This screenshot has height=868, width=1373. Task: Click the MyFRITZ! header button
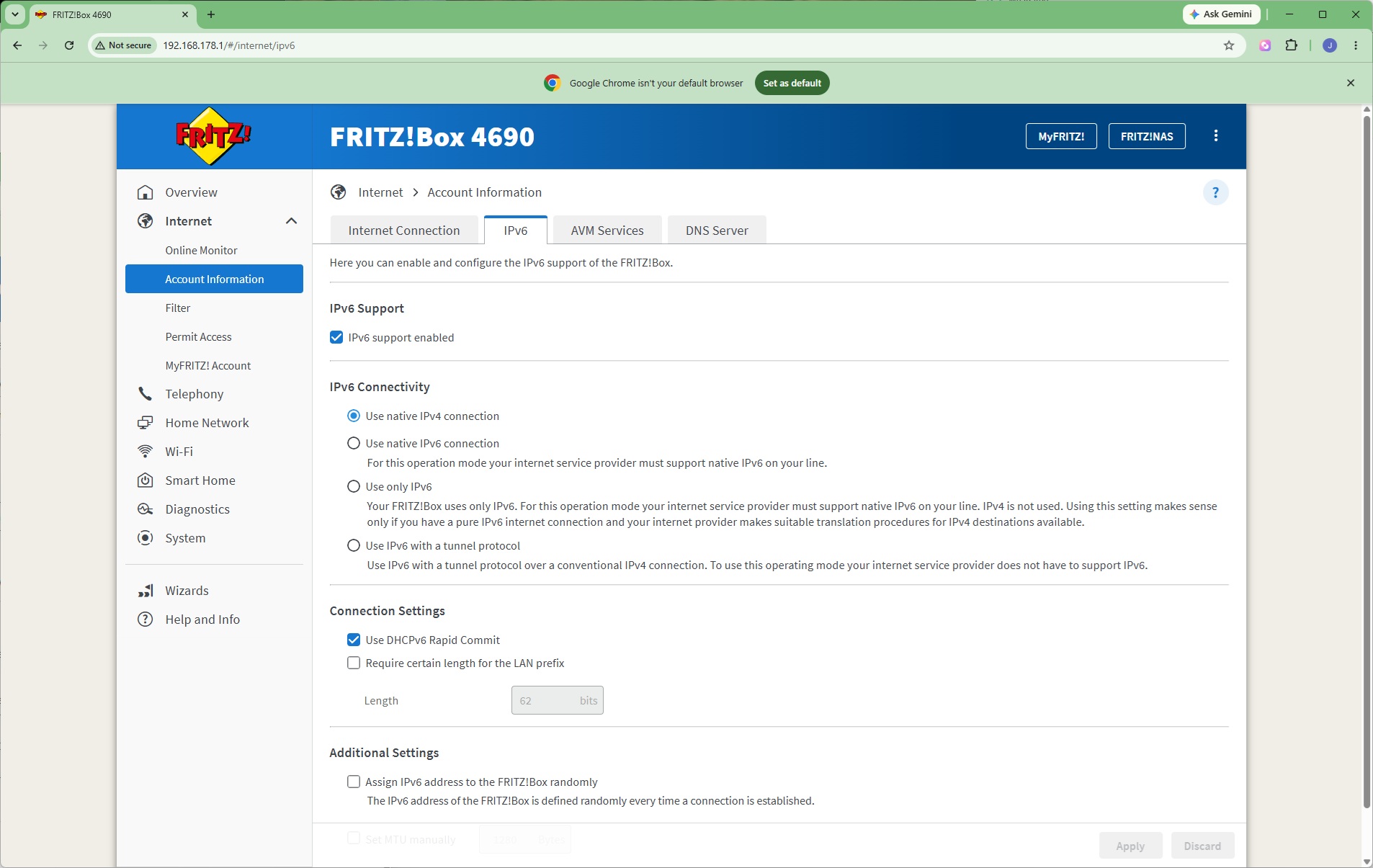coord(1061,136)
